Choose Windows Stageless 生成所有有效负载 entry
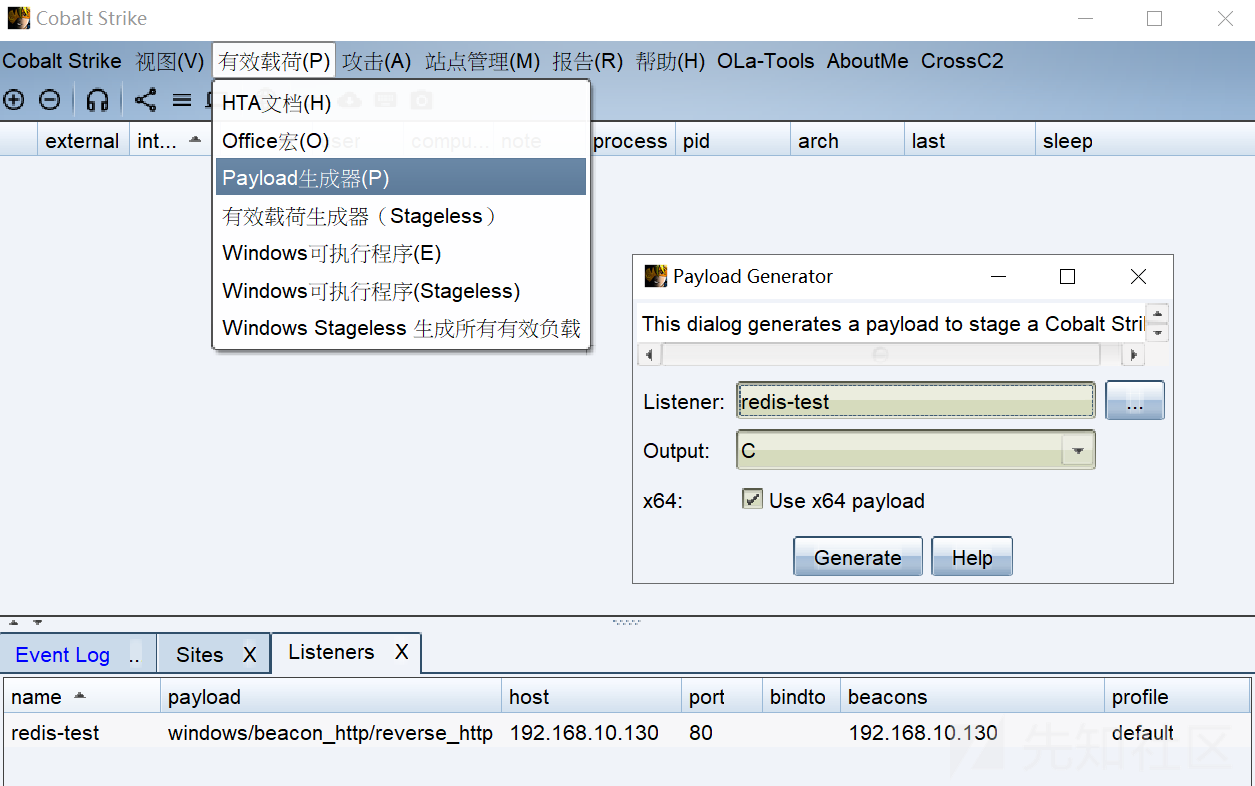The image size is (1255, 786). click(x=401, y=328)
